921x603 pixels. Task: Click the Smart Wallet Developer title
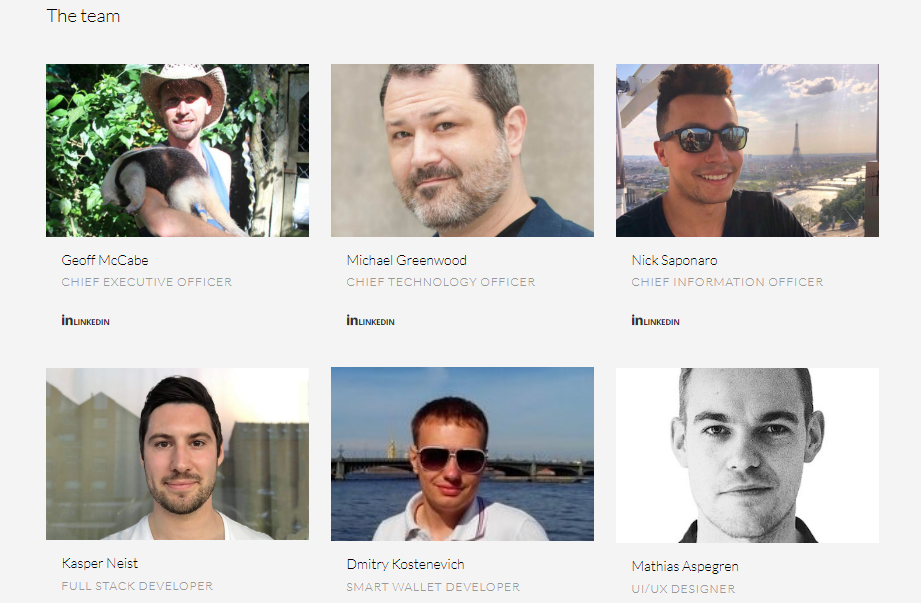tap(433, 587)
